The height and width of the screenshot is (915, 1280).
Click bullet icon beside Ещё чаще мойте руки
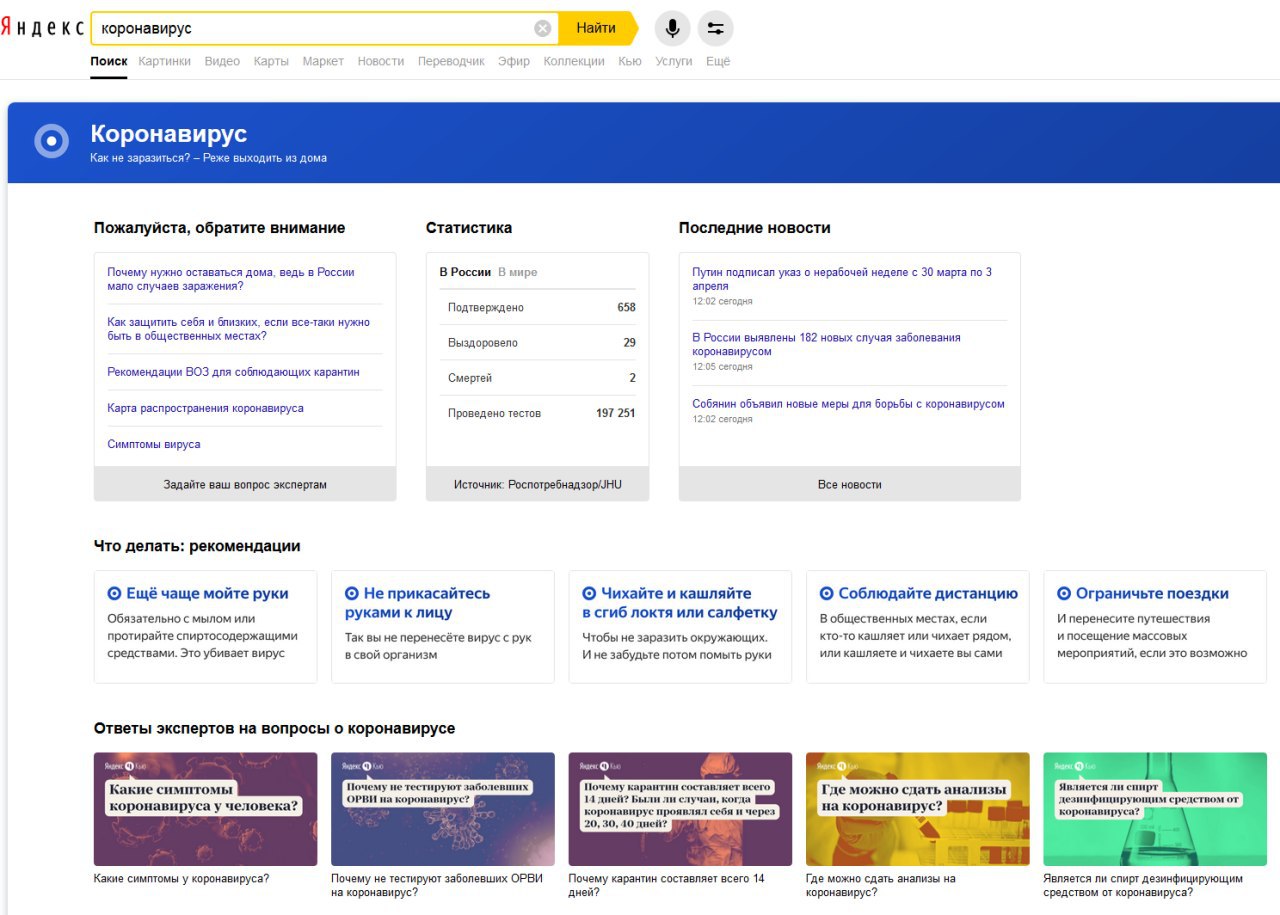tap(114, 593)
